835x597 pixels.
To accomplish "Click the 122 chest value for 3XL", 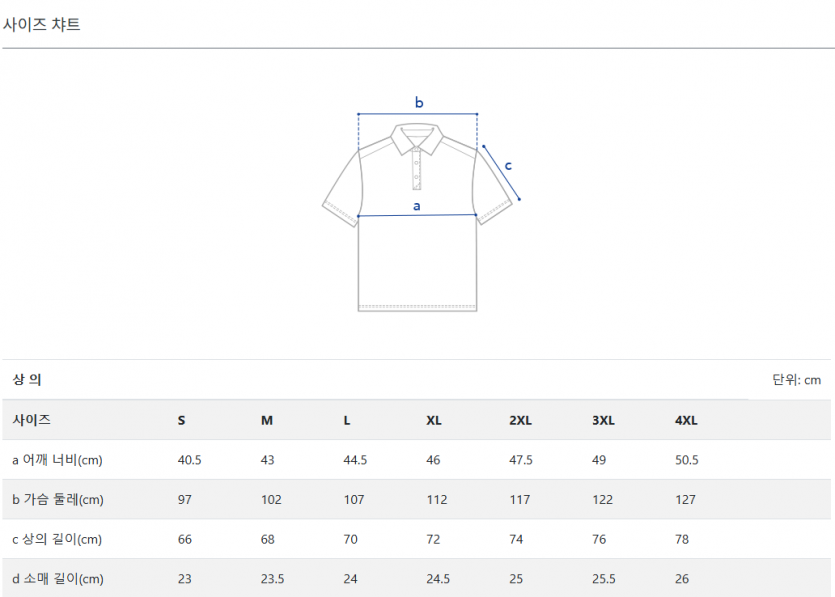I will click(x=602, y=499).
